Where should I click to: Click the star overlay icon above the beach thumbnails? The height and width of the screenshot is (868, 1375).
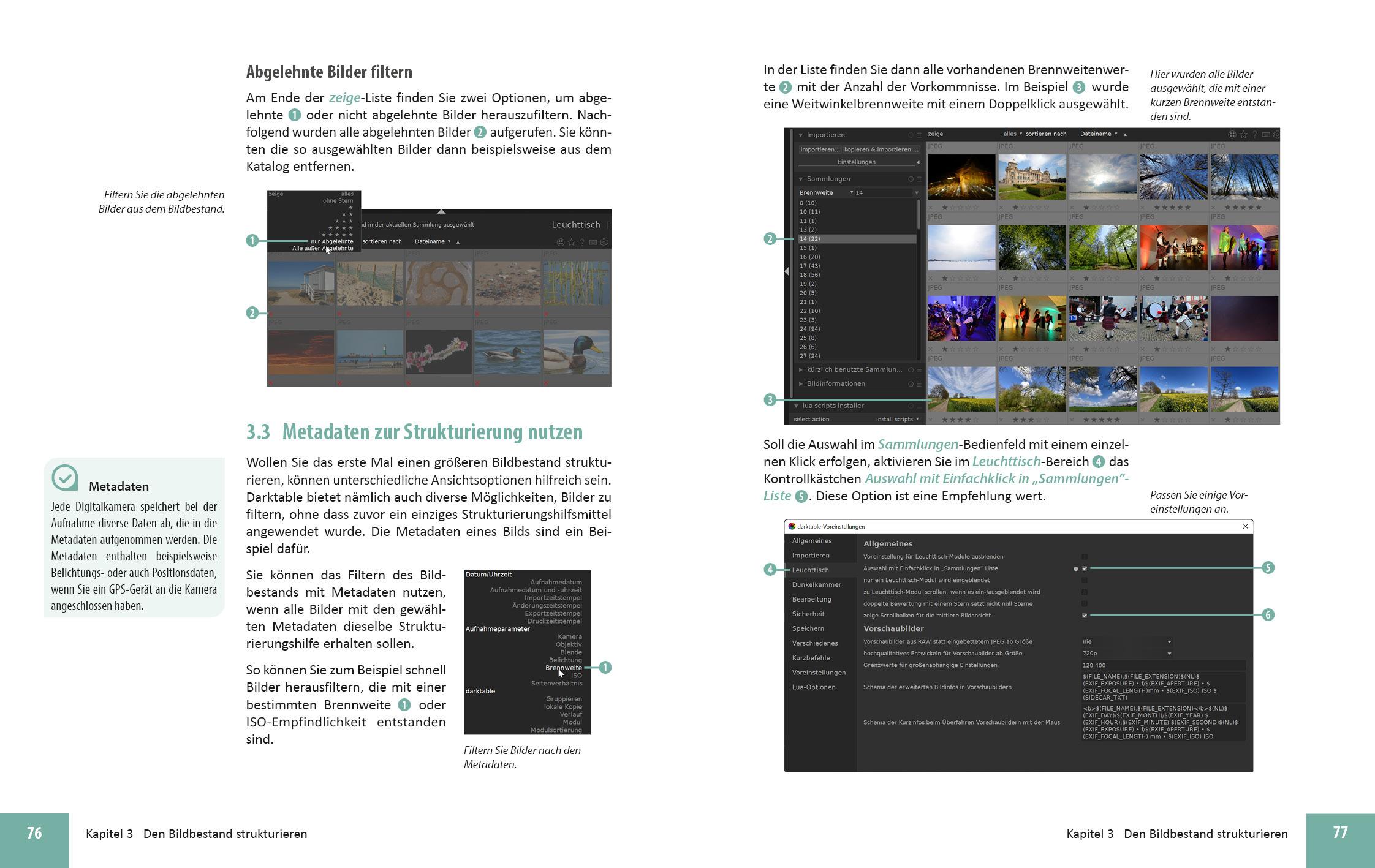click(x=572, y=242)
